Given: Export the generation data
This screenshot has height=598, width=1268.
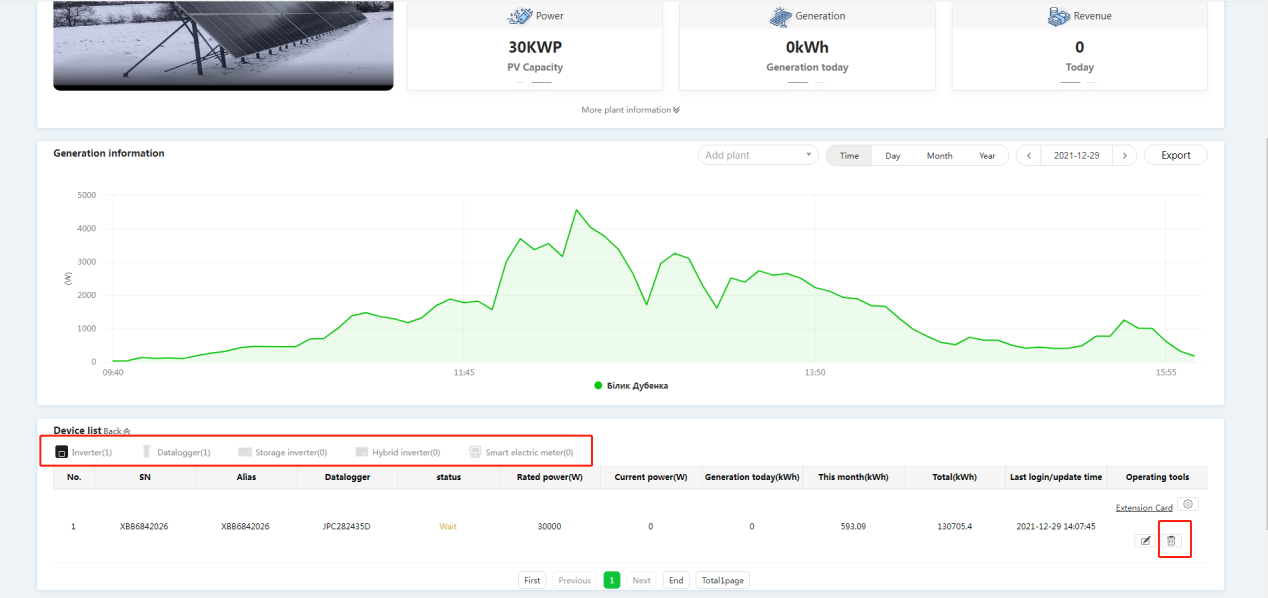Looking at the screenshot, I should tap(1176, 155).
